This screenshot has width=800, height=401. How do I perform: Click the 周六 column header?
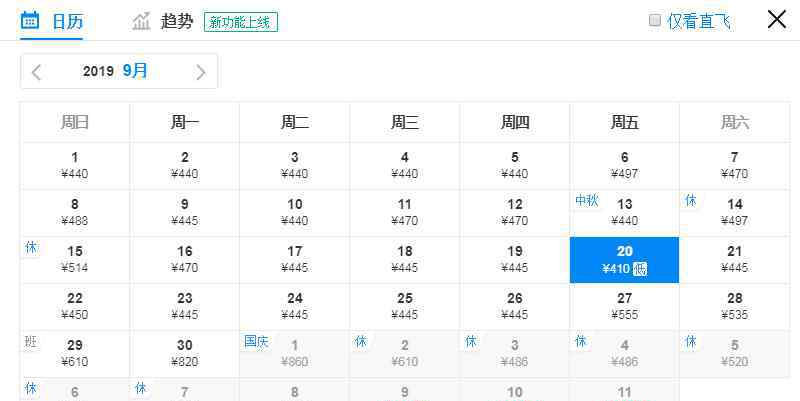pyautogui.click(x=735, y=122)
